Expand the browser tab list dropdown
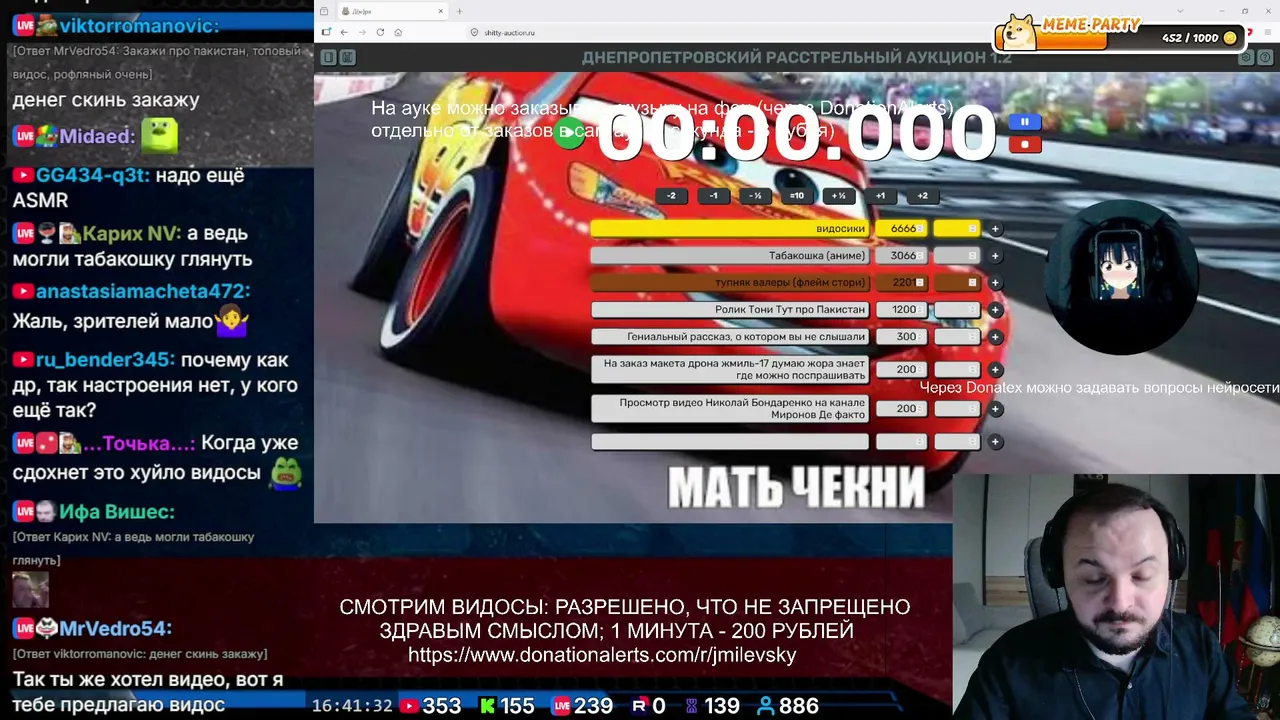 (x=1181, y=11)
